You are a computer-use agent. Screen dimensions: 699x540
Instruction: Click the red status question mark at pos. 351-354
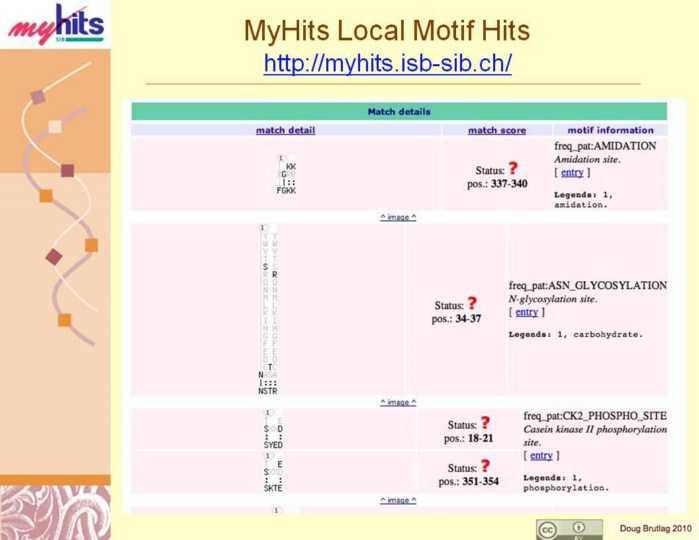click(x=485, y=466)
